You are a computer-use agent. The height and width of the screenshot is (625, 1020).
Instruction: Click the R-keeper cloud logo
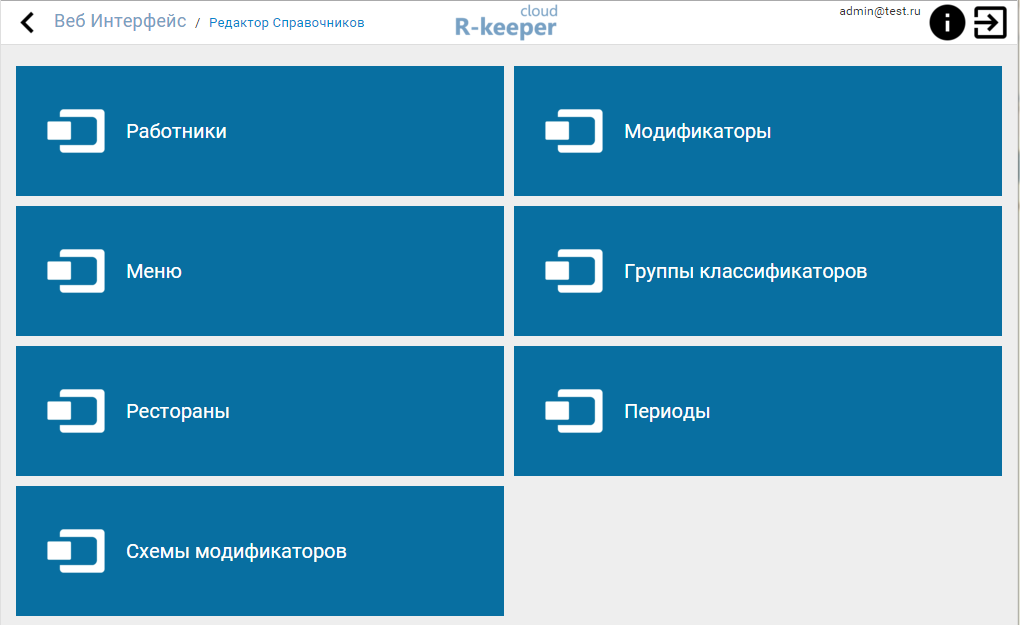(x=506, y=22)
